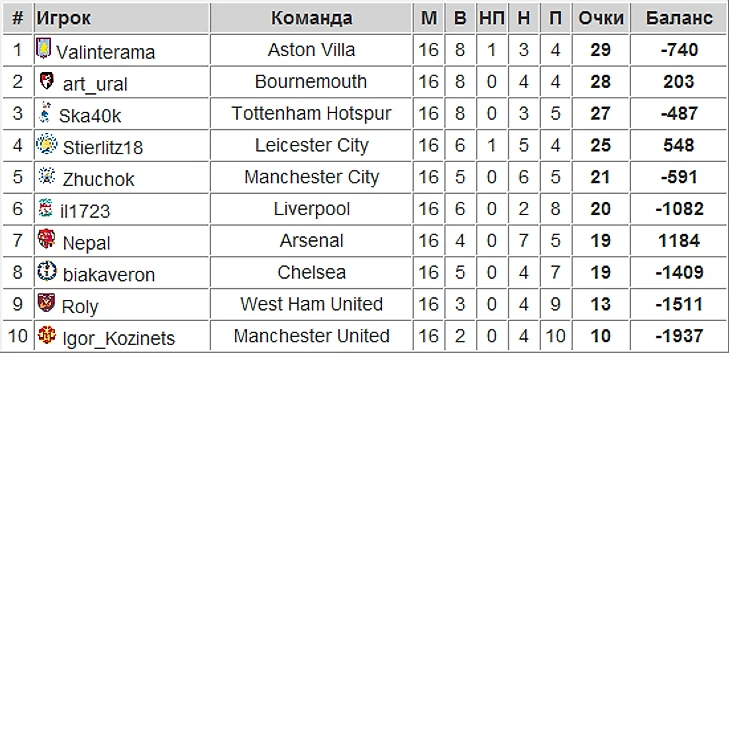Image resolution: width=730 pixels, height=742 pixels.
Task: Click the Bournemouth crest next to art_ural
Action: (x=46, y=80)
